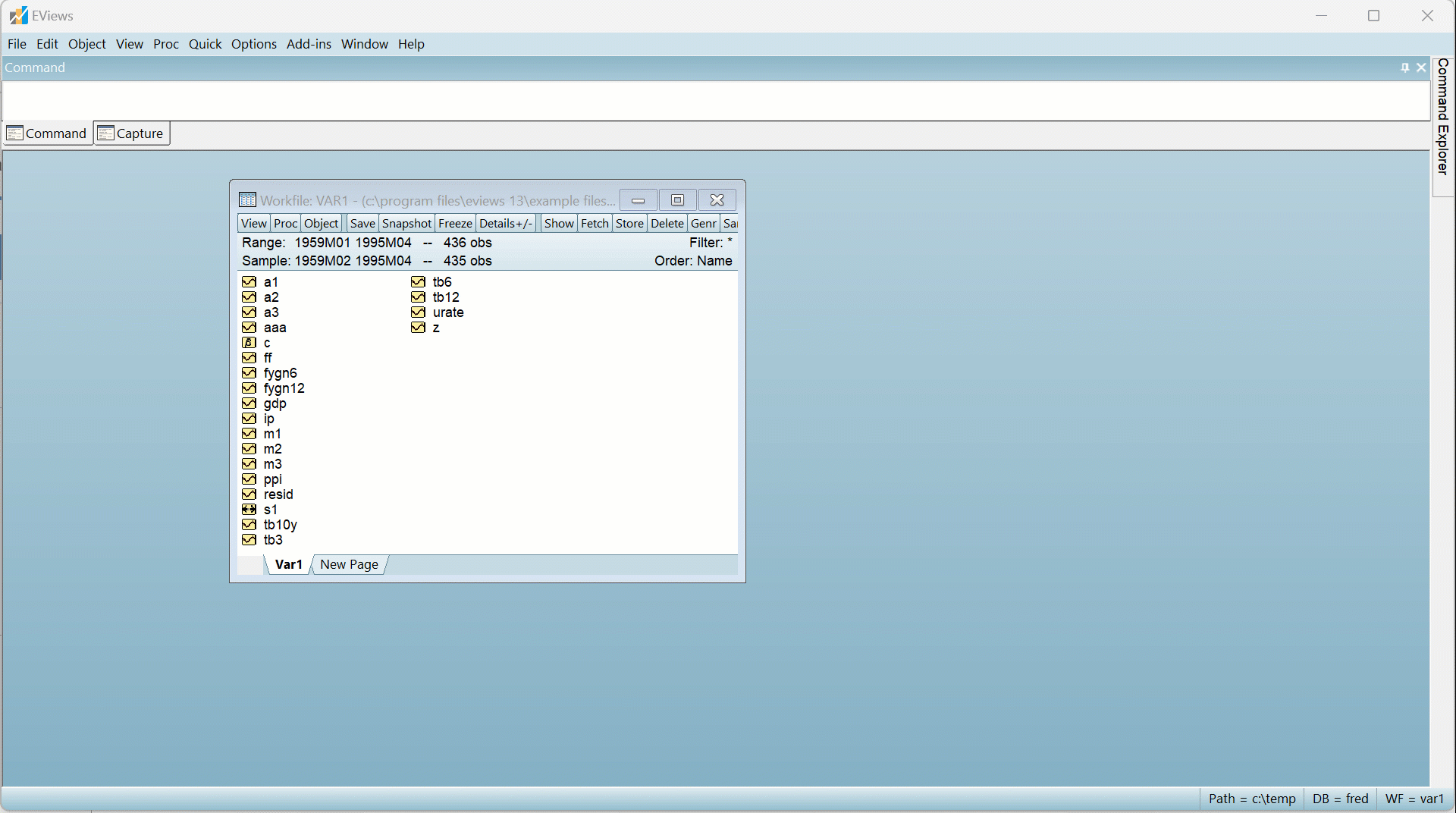Click the Store toolbar button

coord(629,223)
